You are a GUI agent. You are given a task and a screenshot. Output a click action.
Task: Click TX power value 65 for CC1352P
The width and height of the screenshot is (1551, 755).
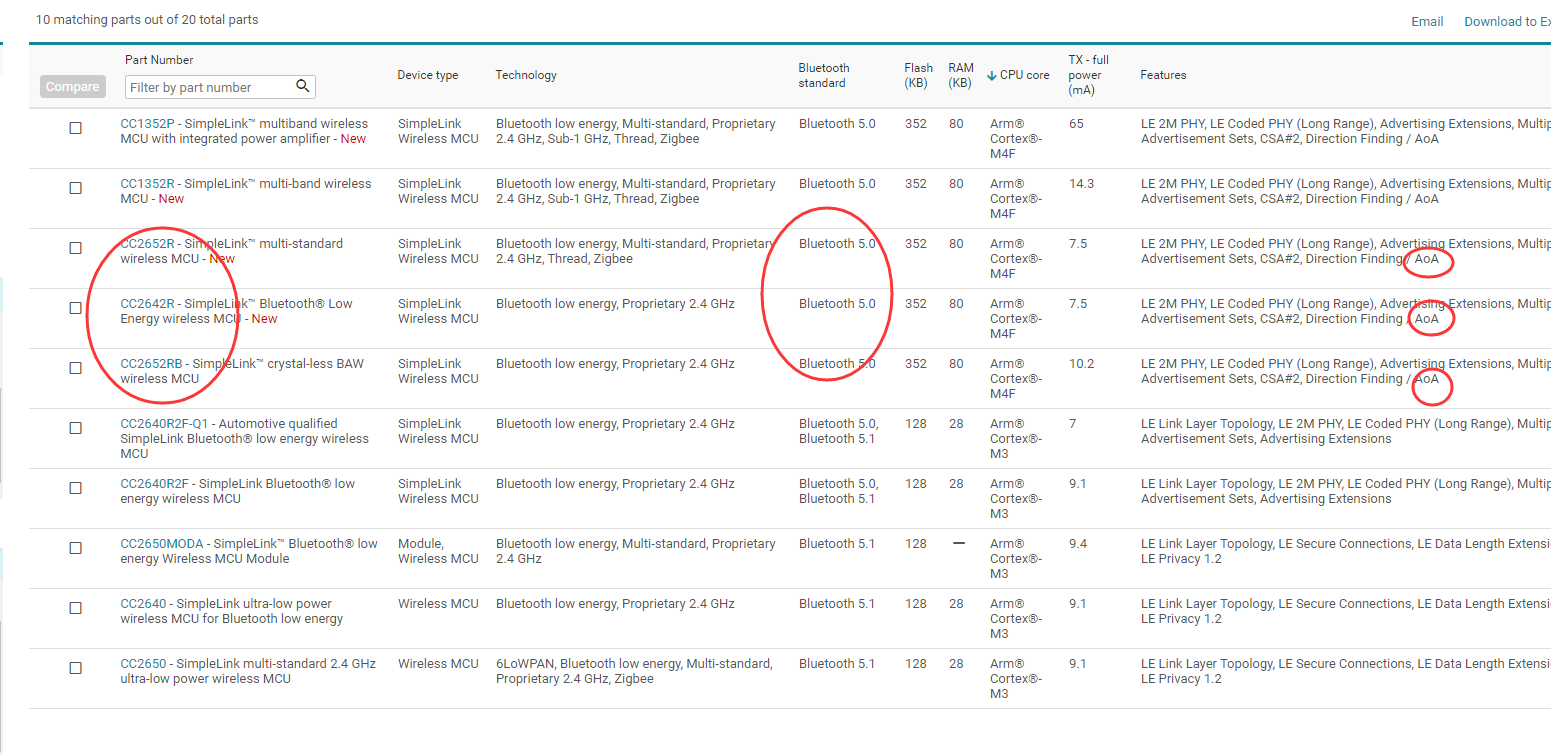[1076, 124]
